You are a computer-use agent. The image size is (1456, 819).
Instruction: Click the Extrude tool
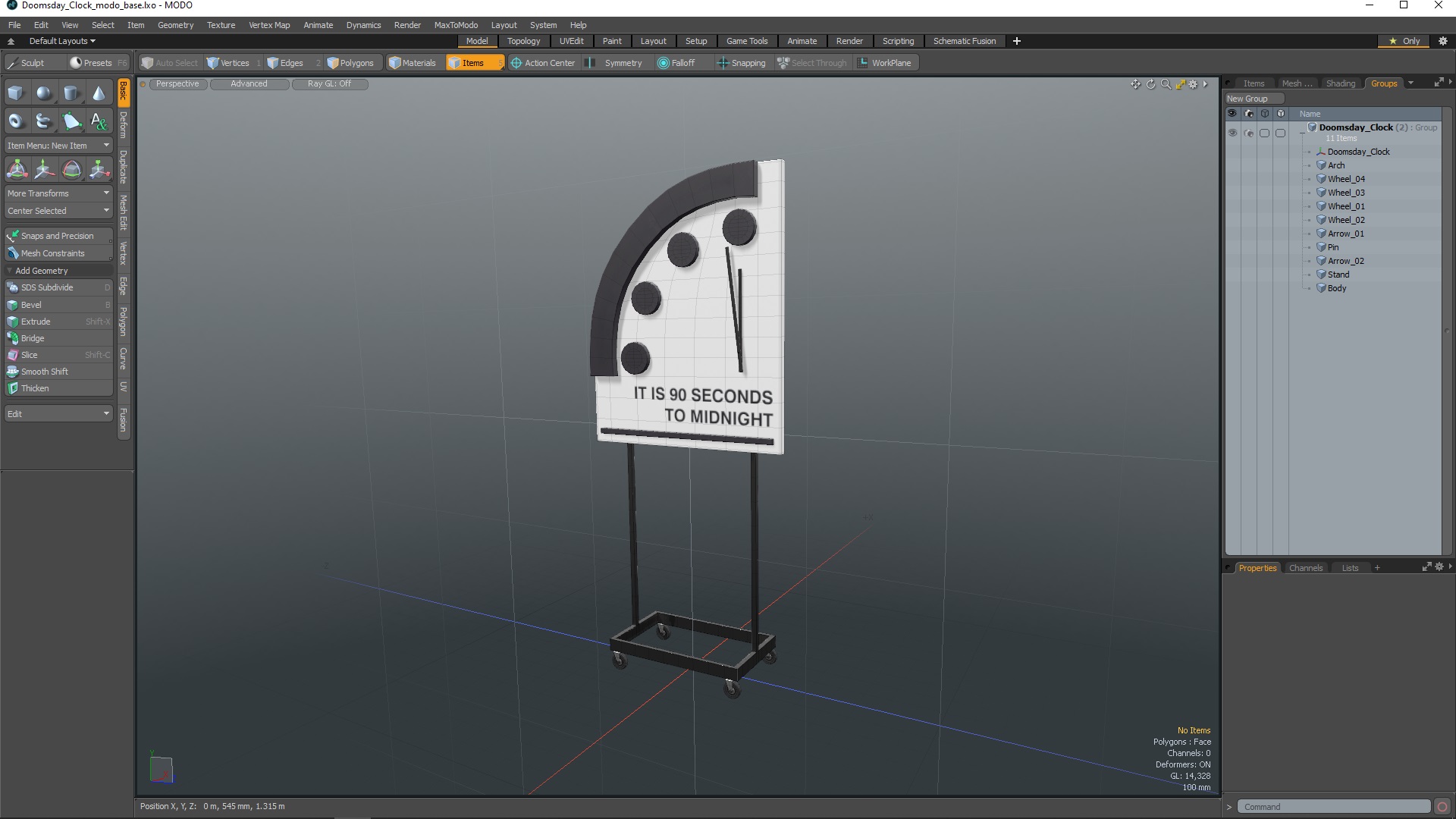pos(58,322)
